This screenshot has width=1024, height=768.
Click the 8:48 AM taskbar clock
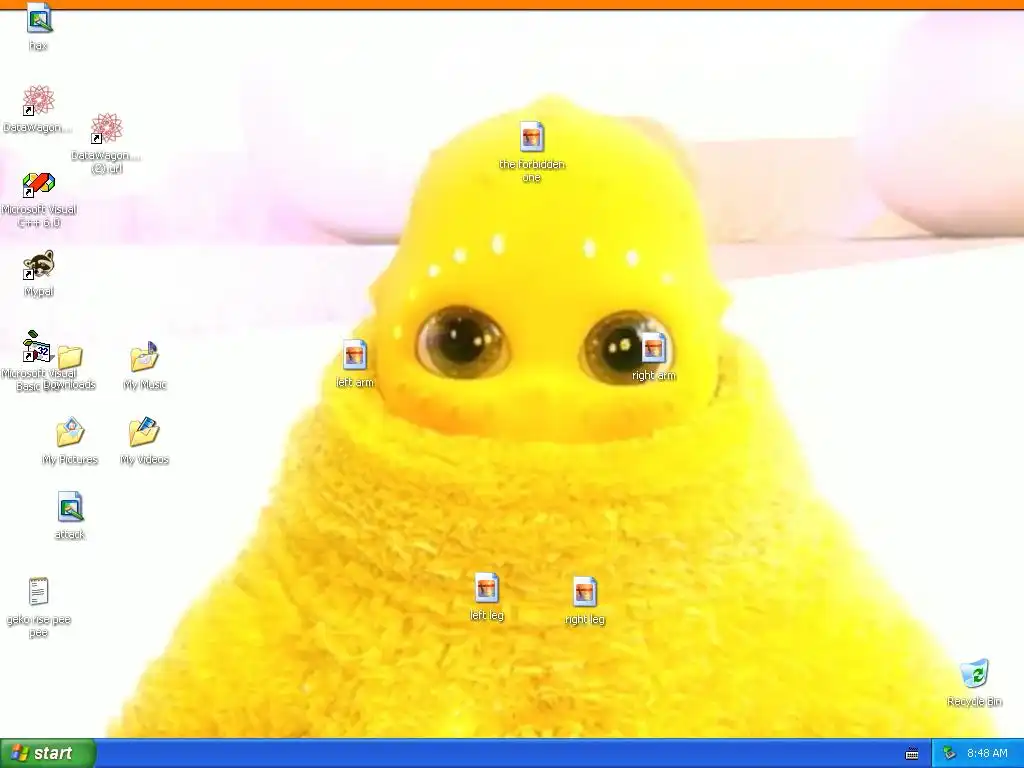(x=987, y=753)
